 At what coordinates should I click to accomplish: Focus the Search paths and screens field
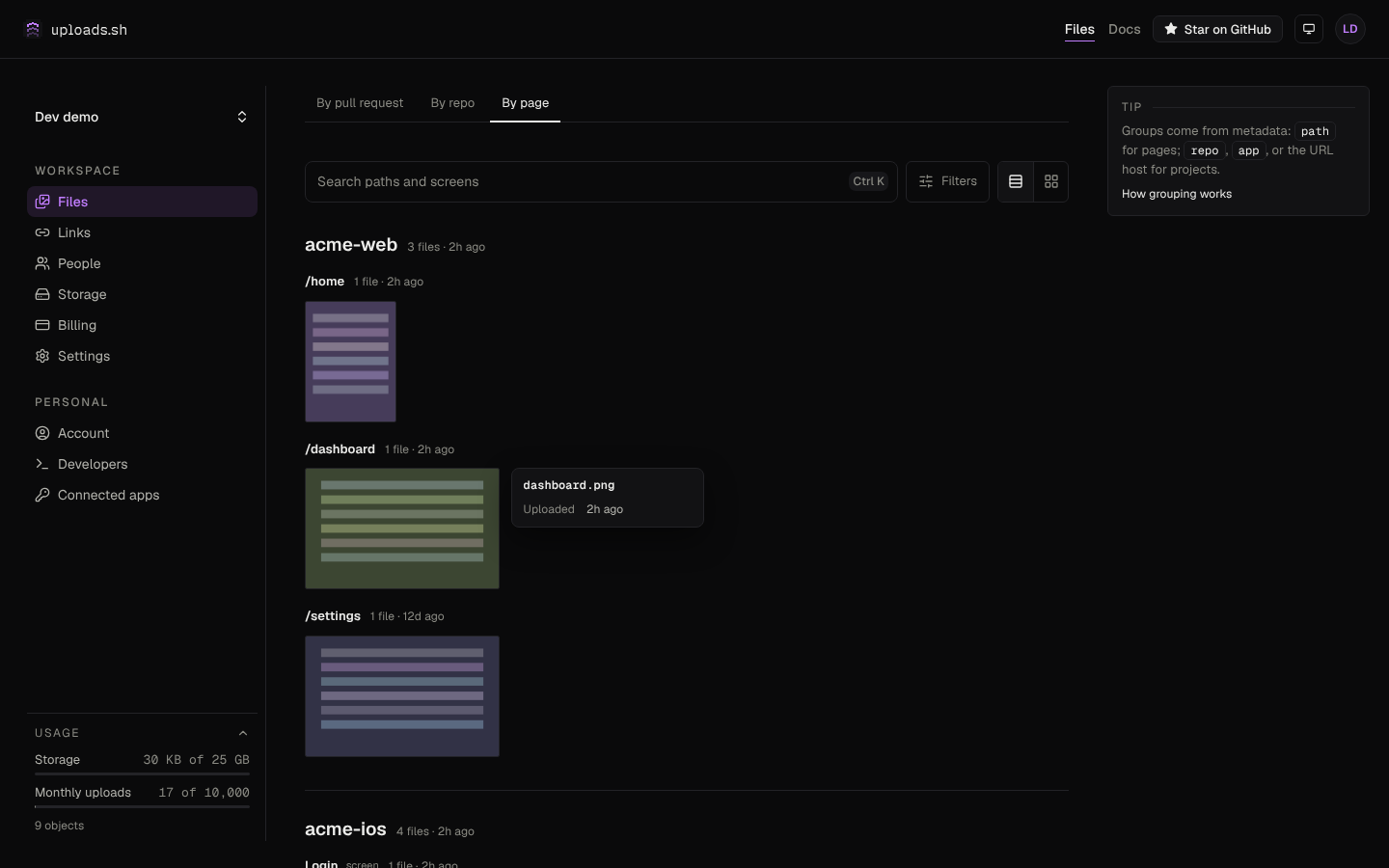click(x=601, y=181)
